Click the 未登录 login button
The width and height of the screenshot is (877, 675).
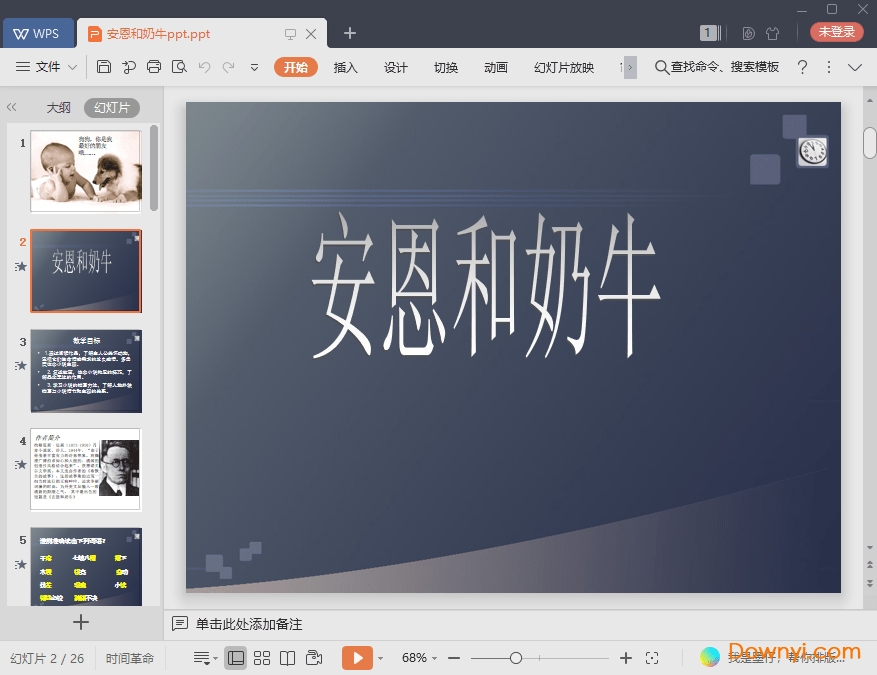coord(835,31)
